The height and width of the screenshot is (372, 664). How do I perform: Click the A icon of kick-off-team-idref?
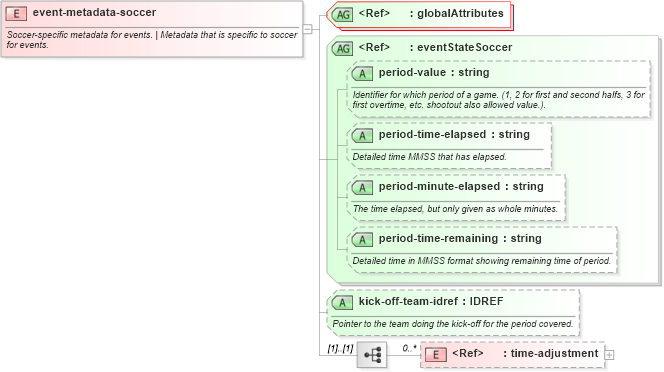point(342,303)
